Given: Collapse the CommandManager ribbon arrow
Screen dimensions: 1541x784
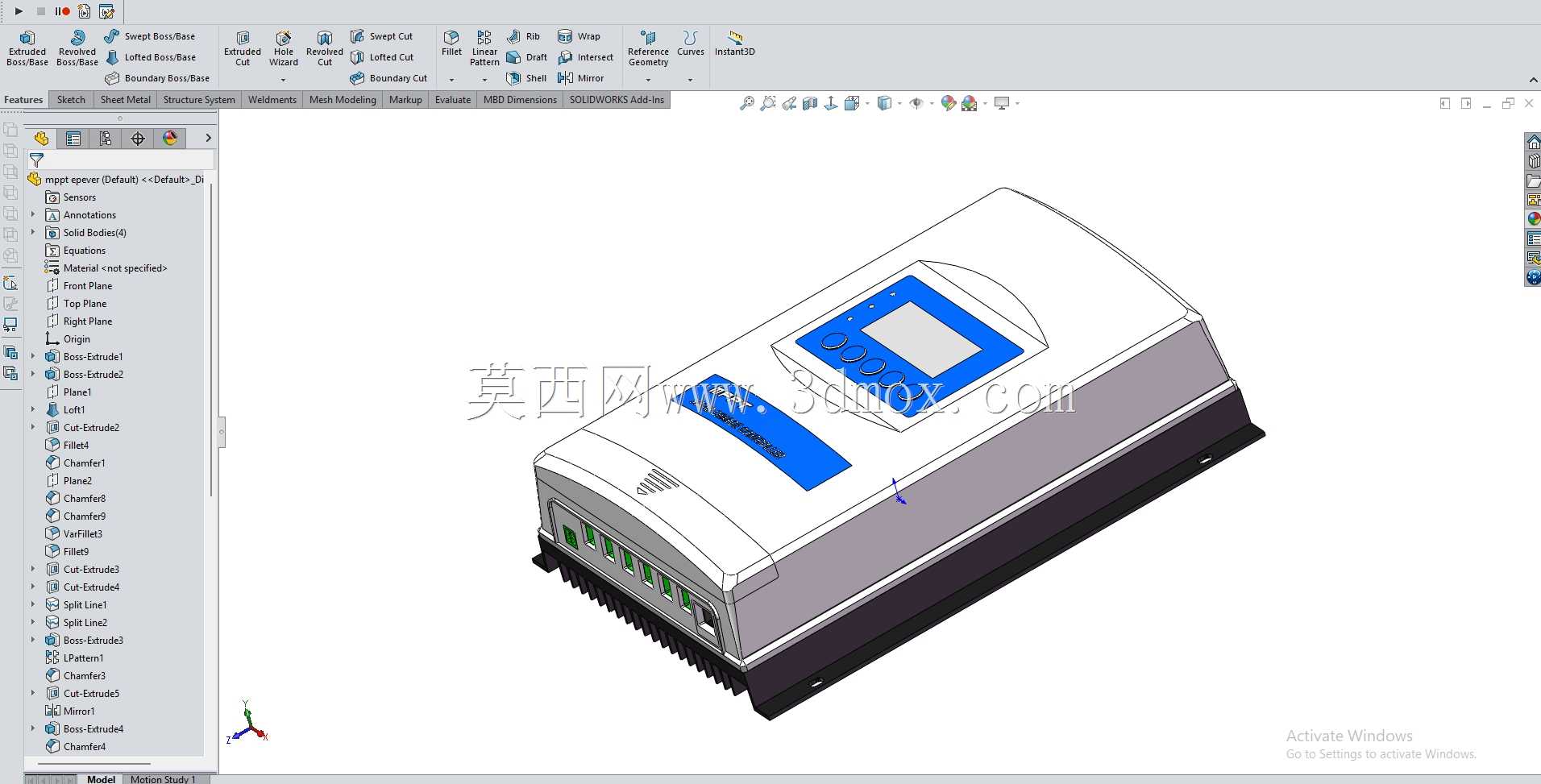Looking at the screenshot, I should point(1532,80).
